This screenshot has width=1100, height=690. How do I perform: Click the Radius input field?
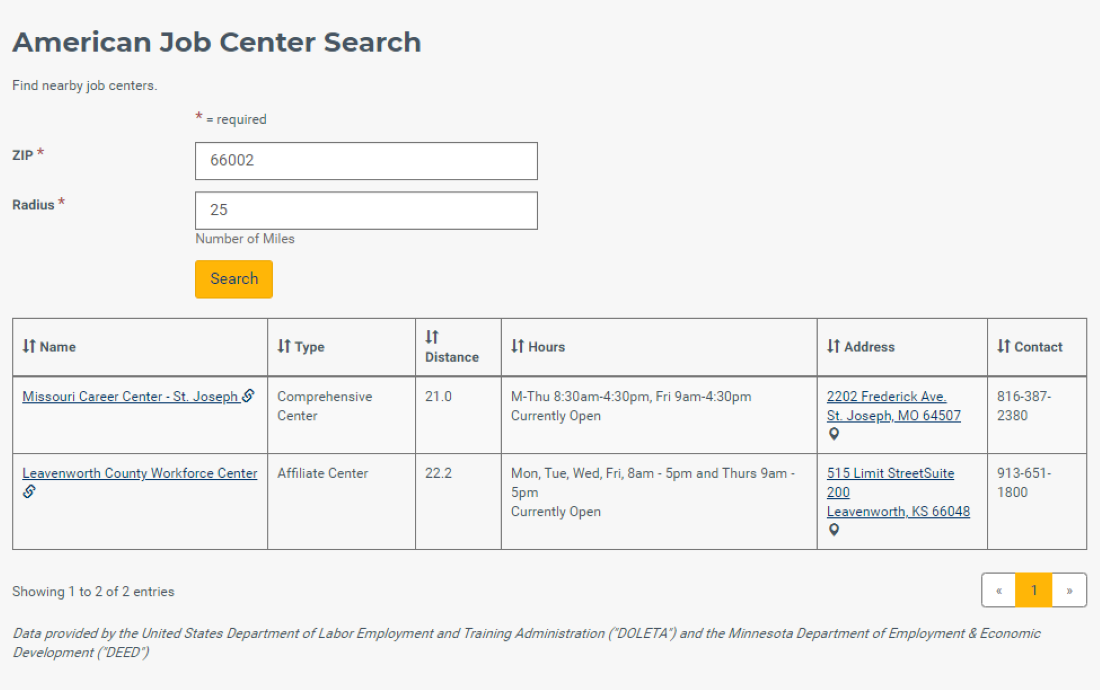tap(366, 210)
